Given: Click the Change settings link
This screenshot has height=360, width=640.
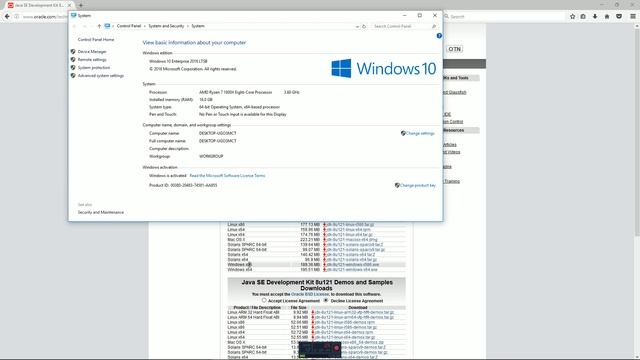Looking at the screenshot, I should click(420, 133).
